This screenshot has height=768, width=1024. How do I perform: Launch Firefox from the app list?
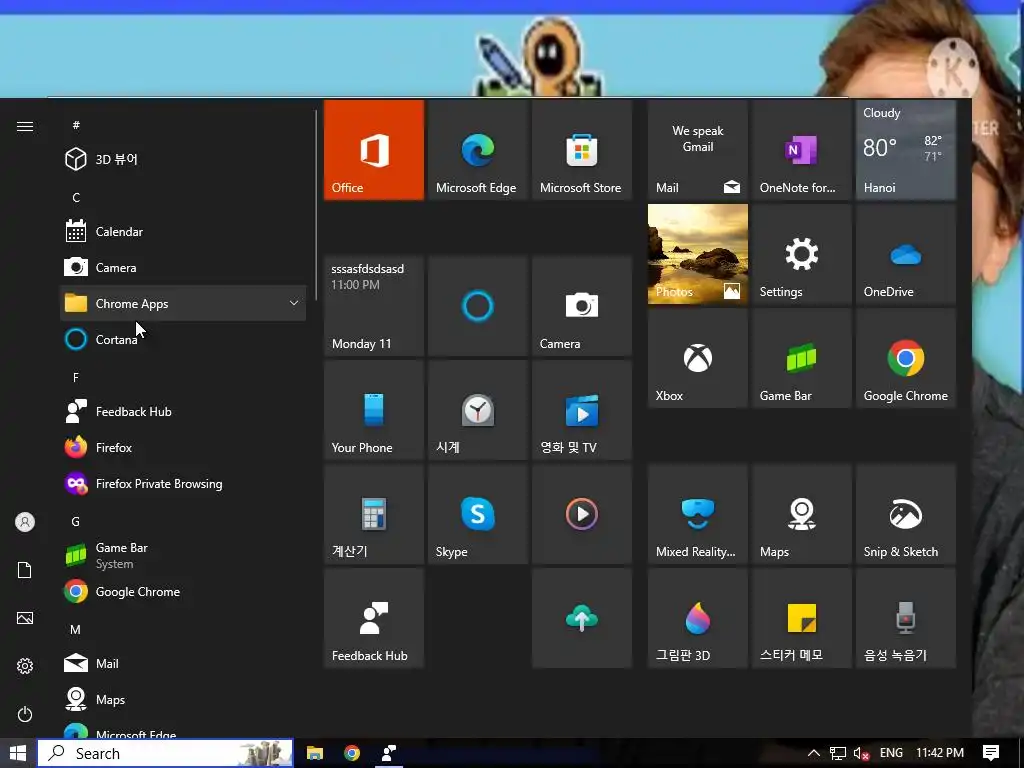(x=183, y=447)
